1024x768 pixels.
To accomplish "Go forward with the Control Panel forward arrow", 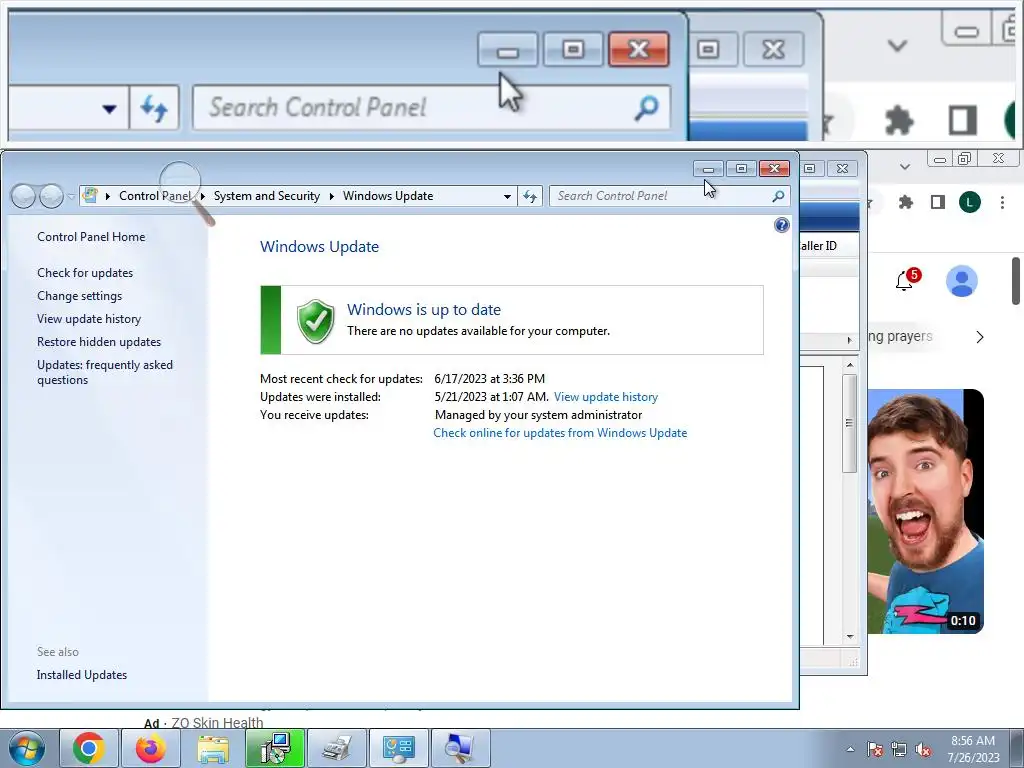I will (51, 195).
